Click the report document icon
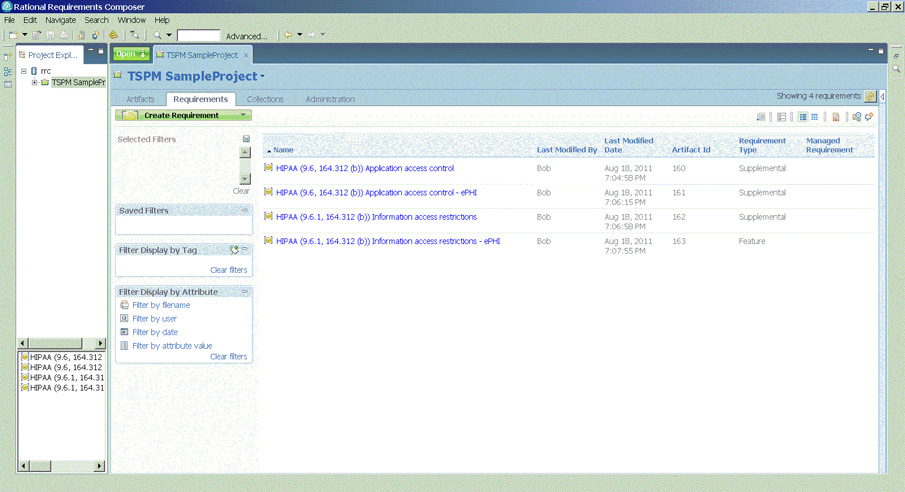905x492 pixels. pyautogui.click(x=835, y=117)
